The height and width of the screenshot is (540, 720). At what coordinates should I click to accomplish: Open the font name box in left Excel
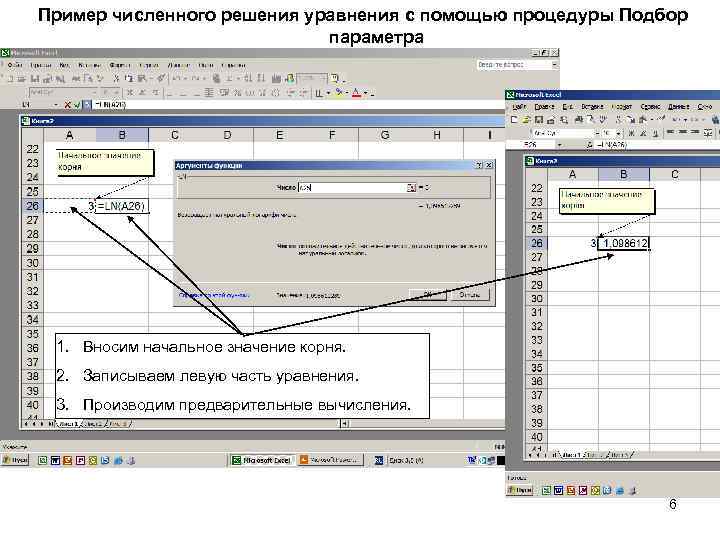coord(63,92)
